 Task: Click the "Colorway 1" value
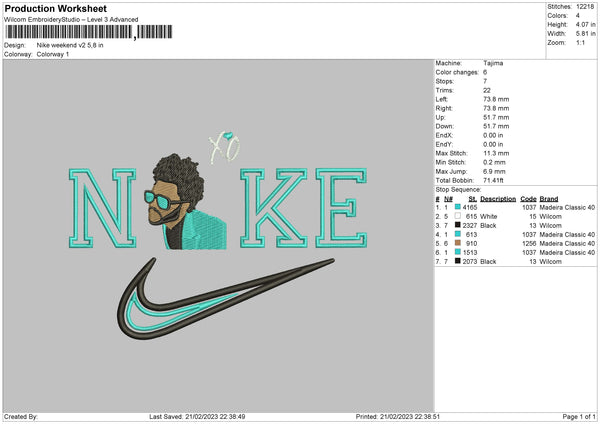(x=53, y=54)
